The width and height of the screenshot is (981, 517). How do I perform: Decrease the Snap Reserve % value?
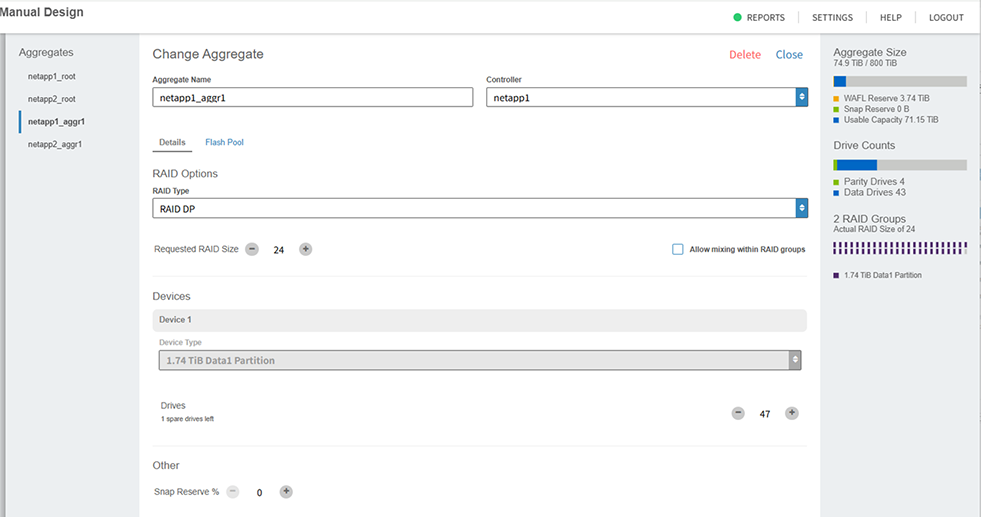(x=233, y=492)
